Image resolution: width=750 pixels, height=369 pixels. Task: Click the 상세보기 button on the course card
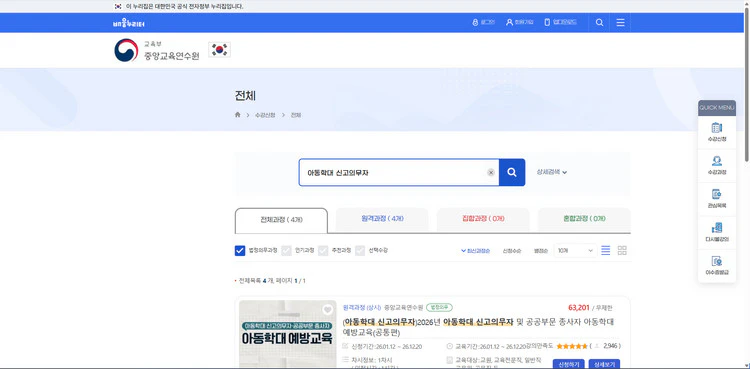[x=605, y=364]
